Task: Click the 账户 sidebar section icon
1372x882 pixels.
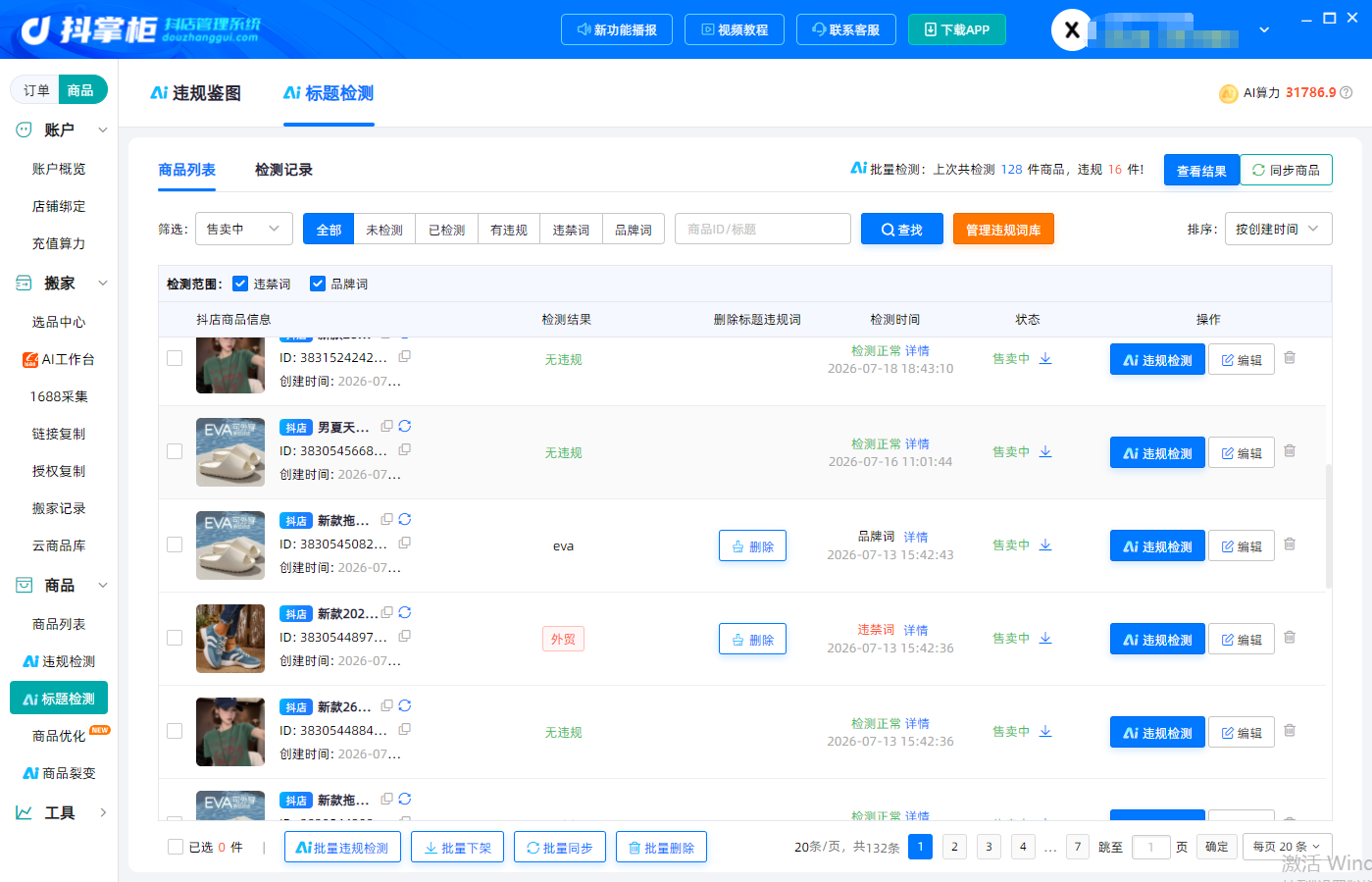Action: pos(25,130)
